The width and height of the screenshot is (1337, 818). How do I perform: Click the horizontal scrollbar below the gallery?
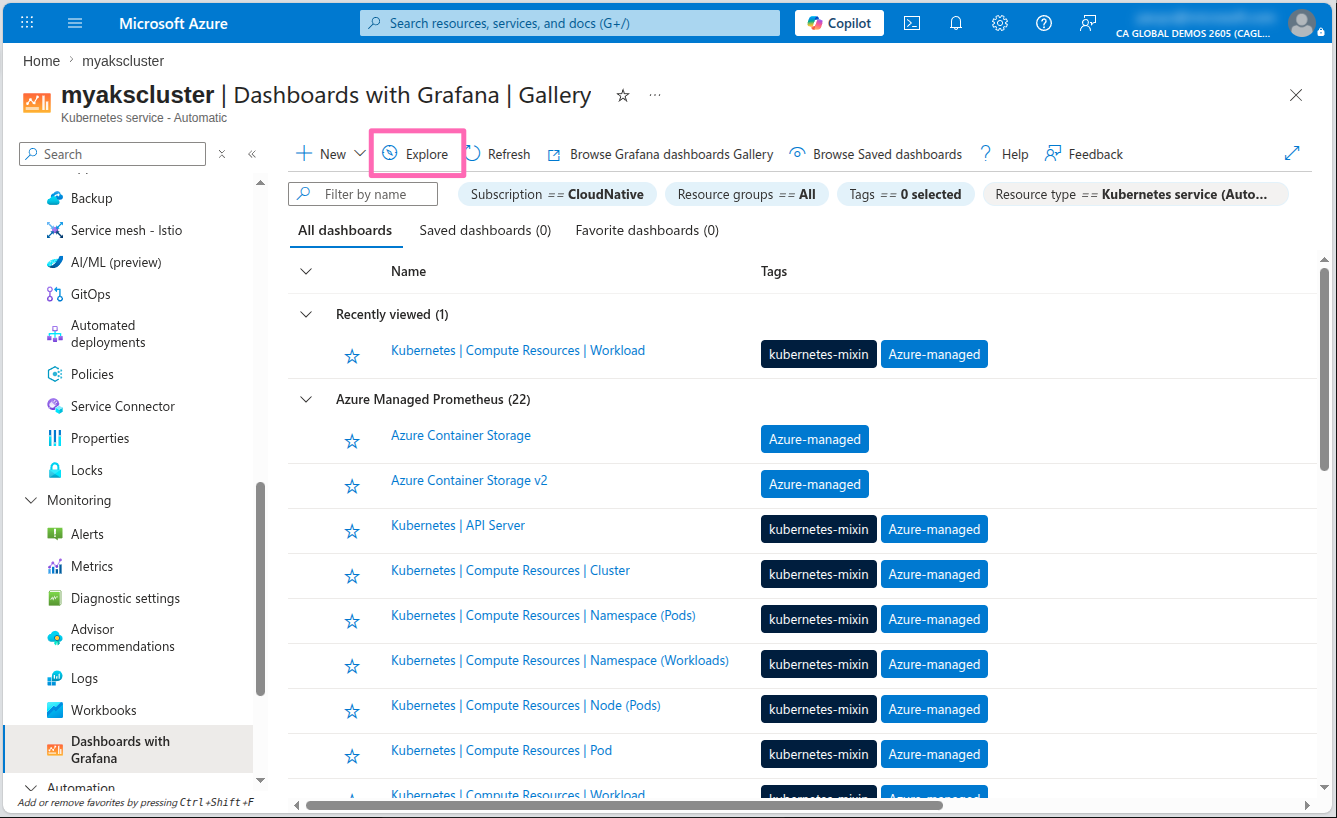624,805
